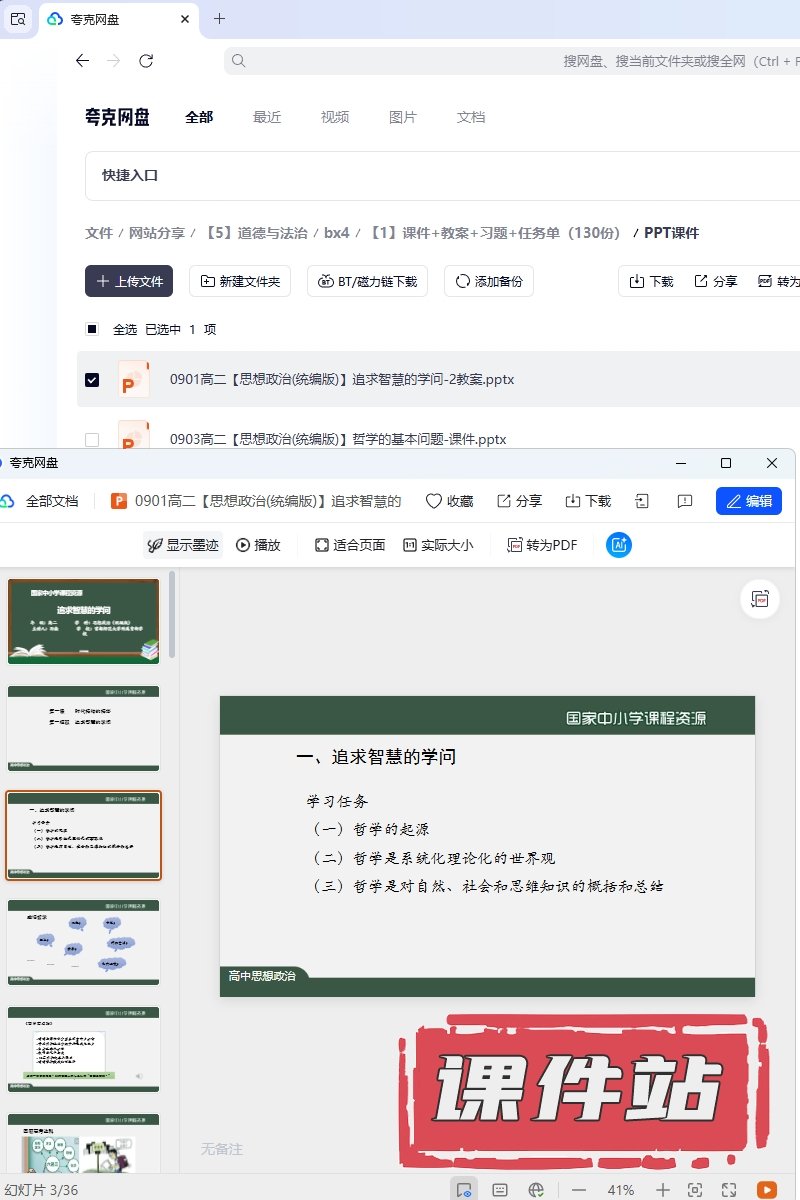
Task: Open the feedback icon next to Edit button
Action: click(685, 501)
